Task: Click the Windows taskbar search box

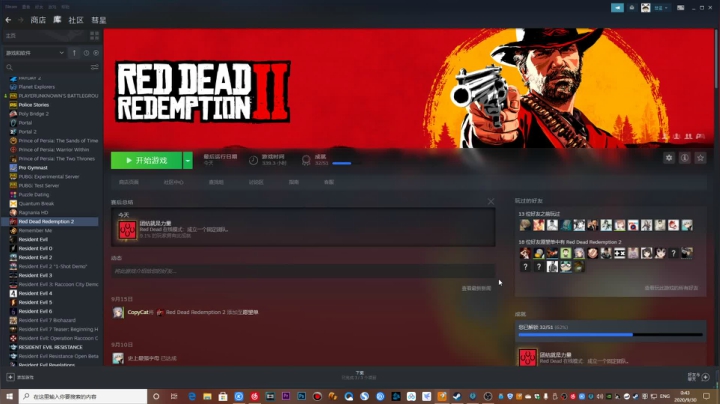Action: [83, 396]
